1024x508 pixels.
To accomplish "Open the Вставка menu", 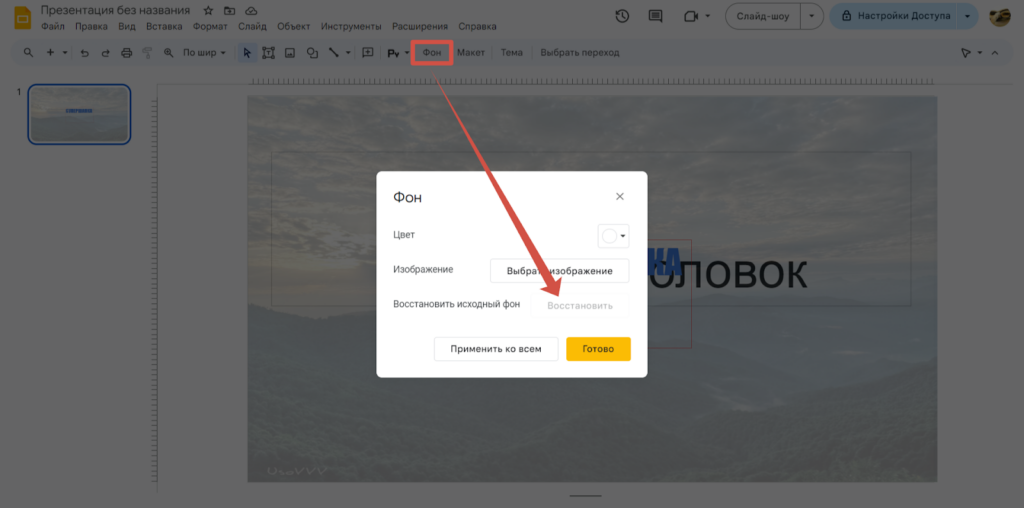I will 165,27.
